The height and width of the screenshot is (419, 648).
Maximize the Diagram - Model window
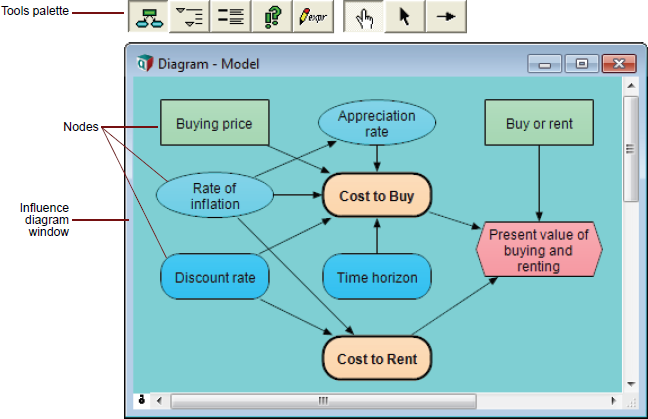(581, 64)
